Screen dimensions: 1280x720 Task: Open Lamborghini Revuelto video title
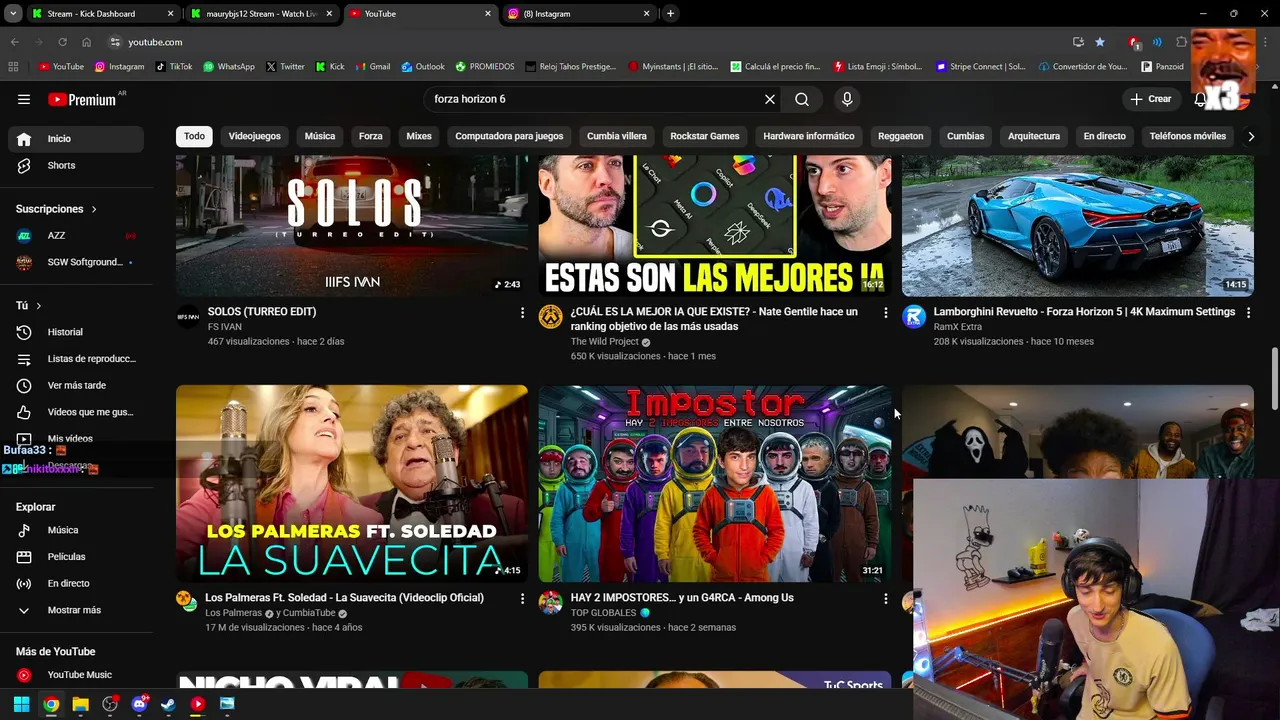tap(1084, 312)
